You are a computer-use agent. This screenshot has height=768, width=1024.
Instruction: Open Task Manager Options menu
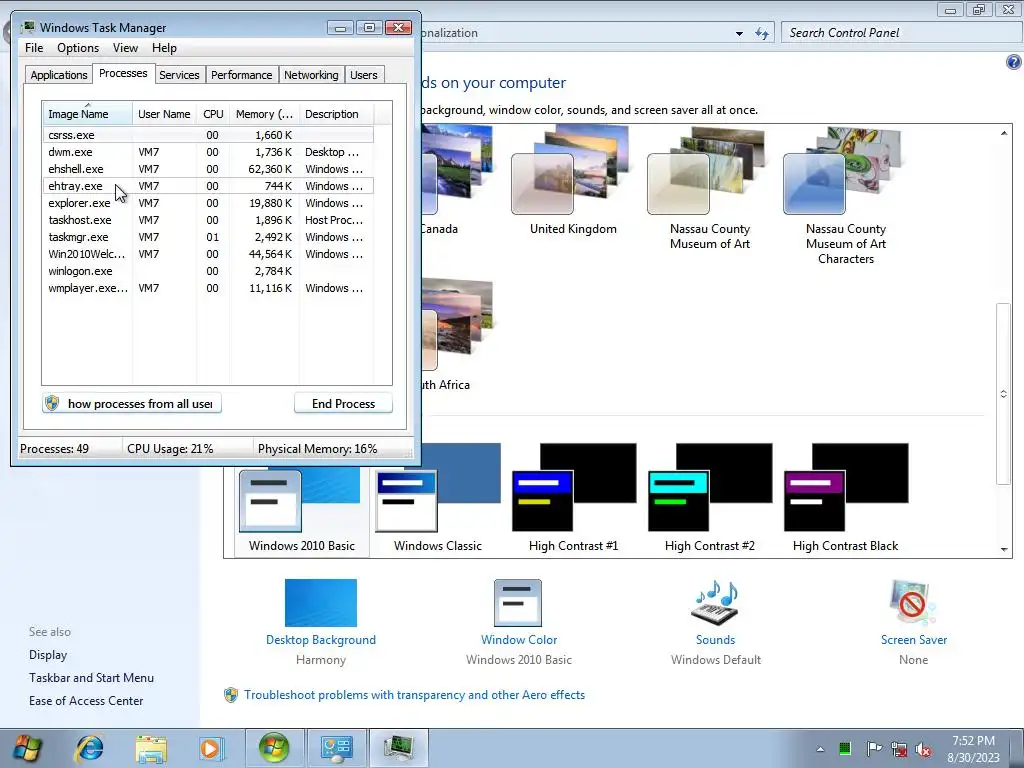click(x=78, y=48)
